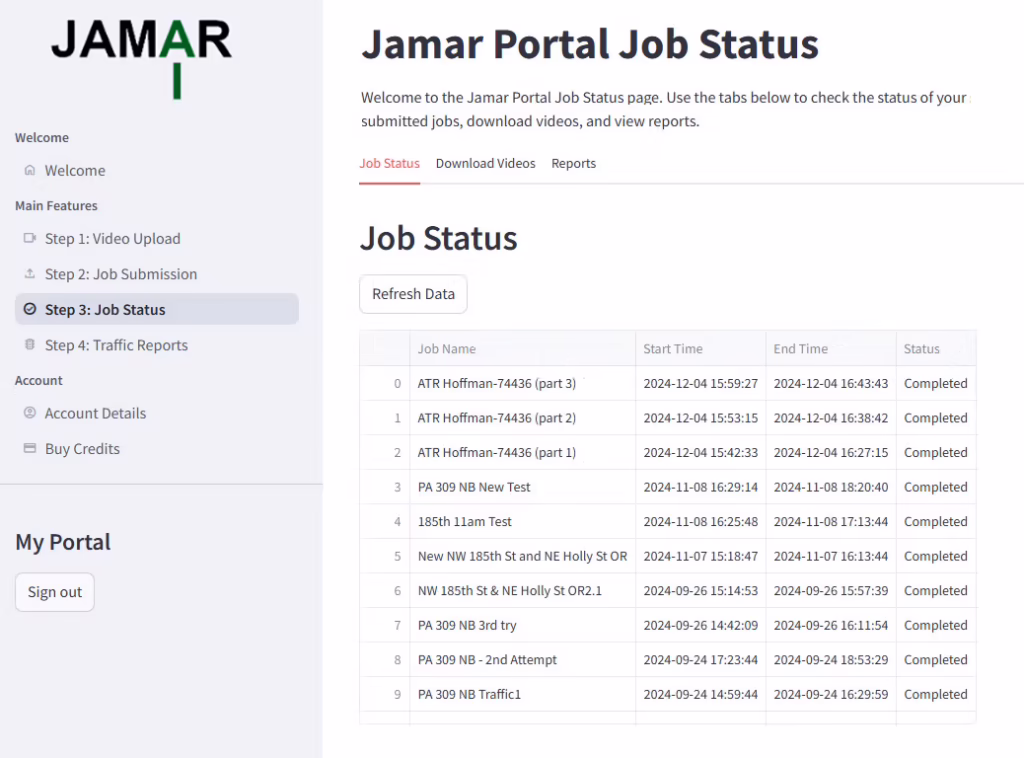Select cell ATR Hoffman-74436 (part 3)
The image size is (1024, 758).
point(522,383)
